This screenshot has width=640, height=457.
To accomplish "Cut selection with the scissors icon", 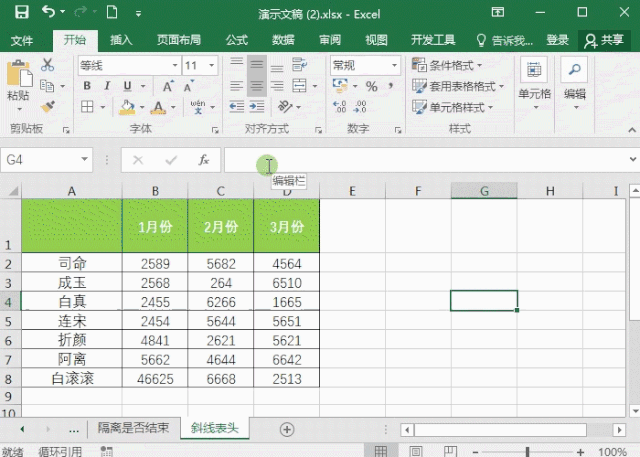I will pyautogui.click(x=47, y=64).
